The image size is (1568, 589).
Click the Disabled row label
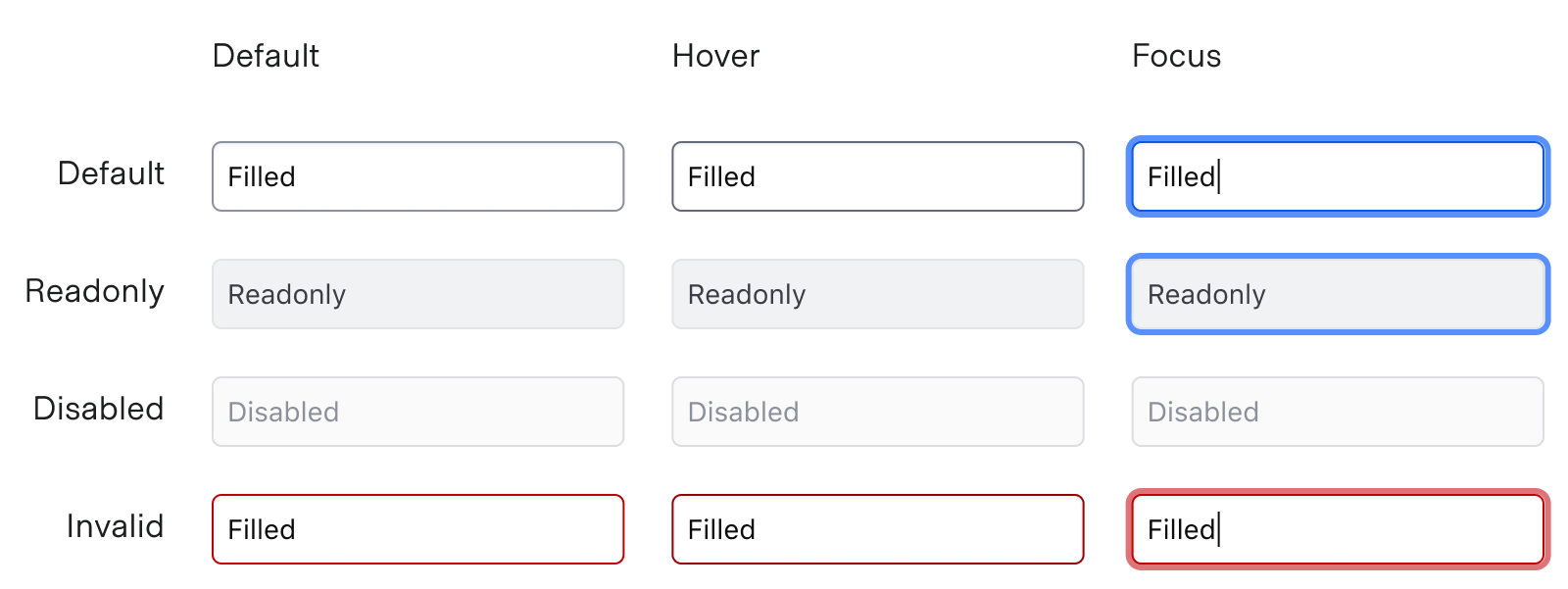coord(98,409)
